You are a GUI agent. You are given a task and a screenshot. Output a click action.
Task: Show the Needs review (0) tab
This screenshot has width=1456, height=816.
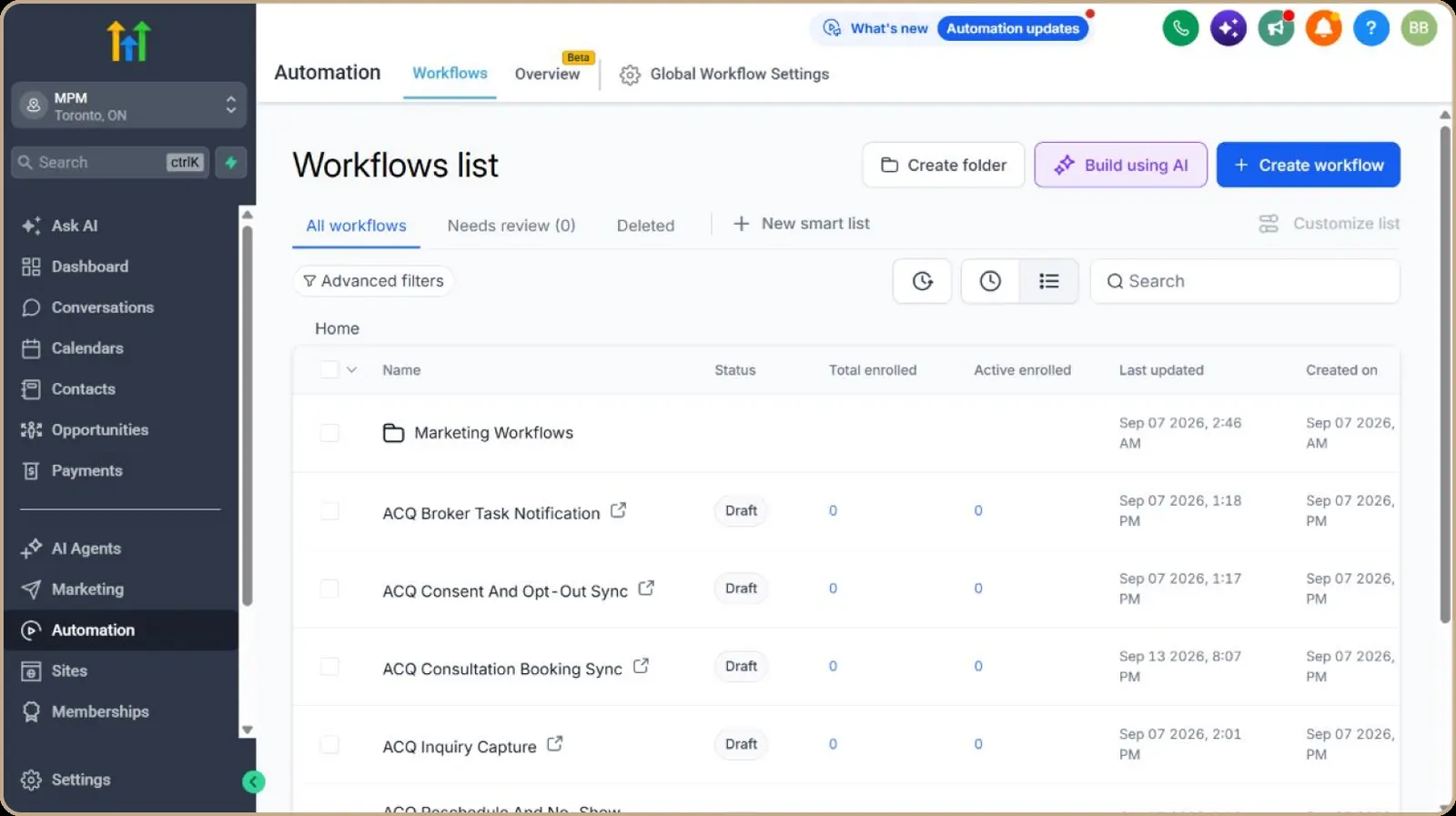[x=511, y=226]
